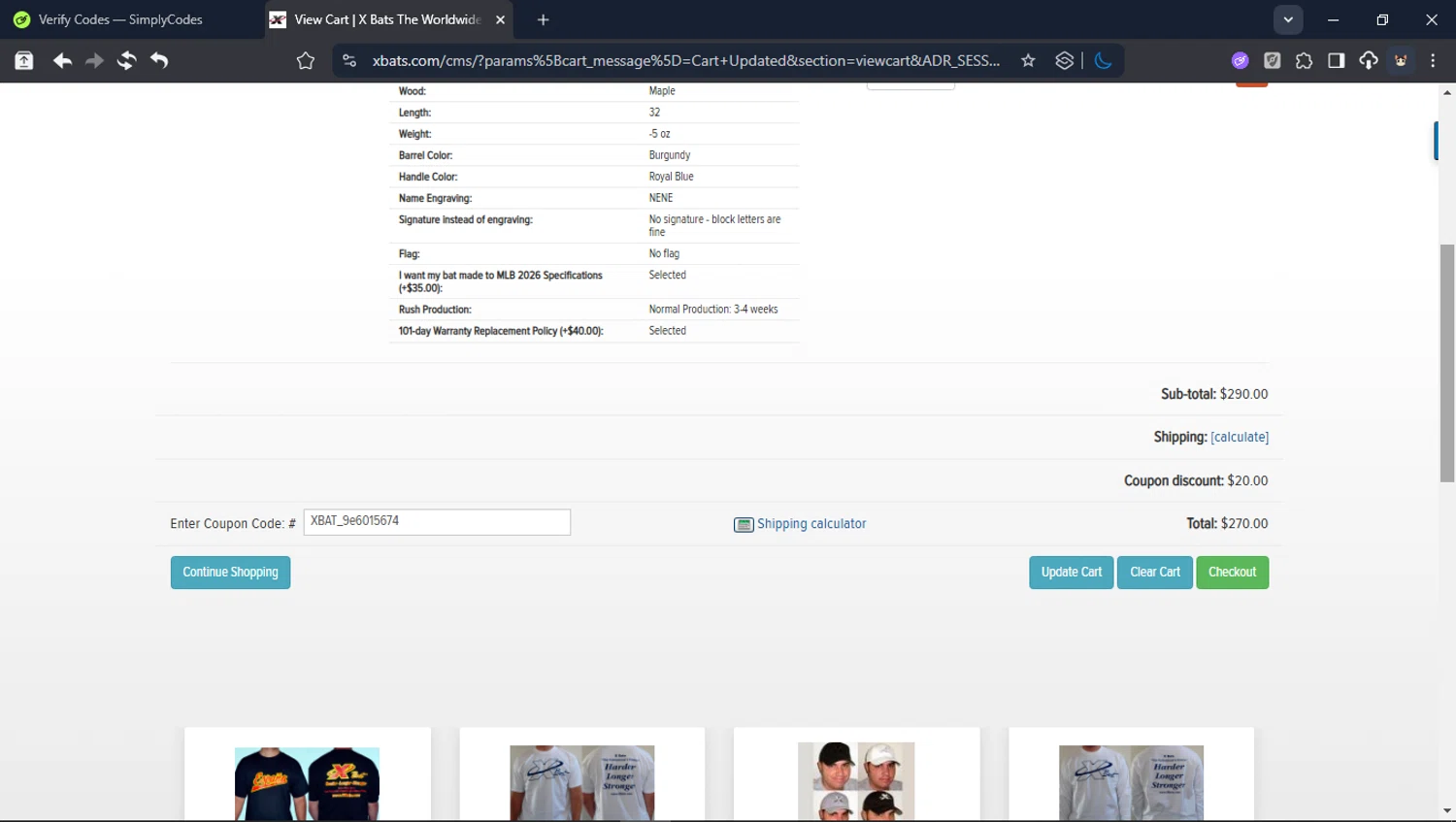Click the scrollbar down arrow

tap(1447, 810)
